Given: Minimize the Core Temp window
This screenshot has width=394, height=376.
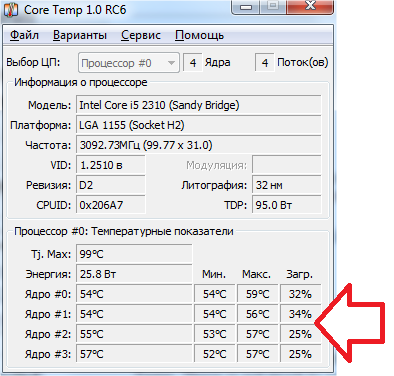Looking at the screenshot, I should tap(246, 7).
